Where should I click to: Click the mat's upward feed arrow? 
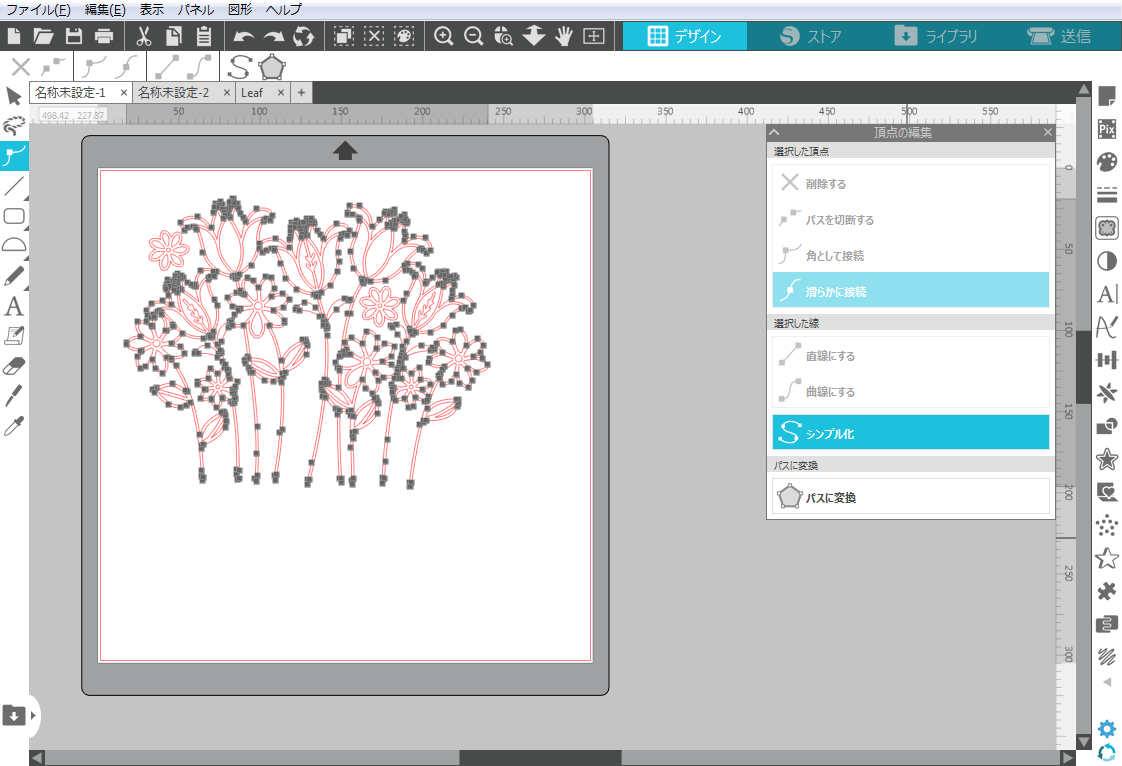pyautogui.click(x=345, y=150)
